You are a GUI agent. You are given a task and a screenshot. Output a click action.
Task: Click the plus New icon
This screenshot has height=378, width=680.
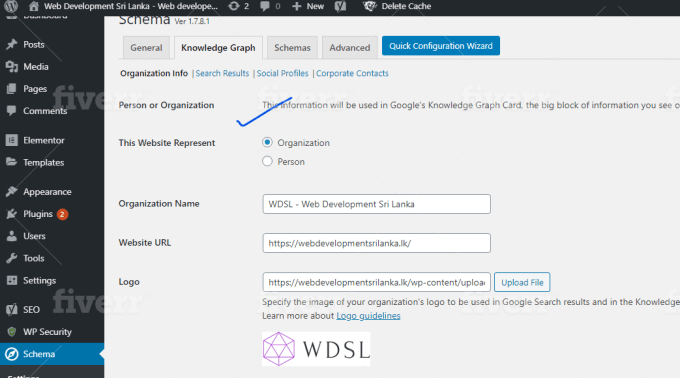coord(297,6)
